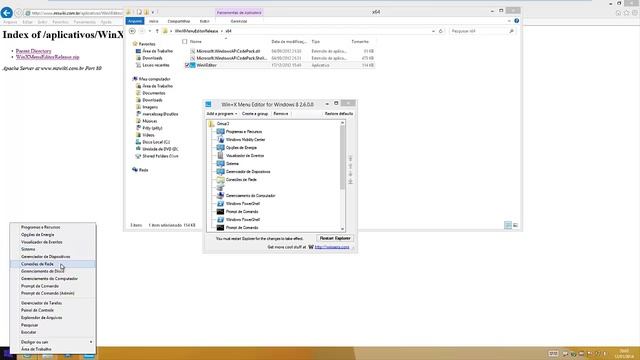Screen dimensions: 640x360
Task: Expand the Desligar ou sair submenu arrow
Action: point(91,342)
